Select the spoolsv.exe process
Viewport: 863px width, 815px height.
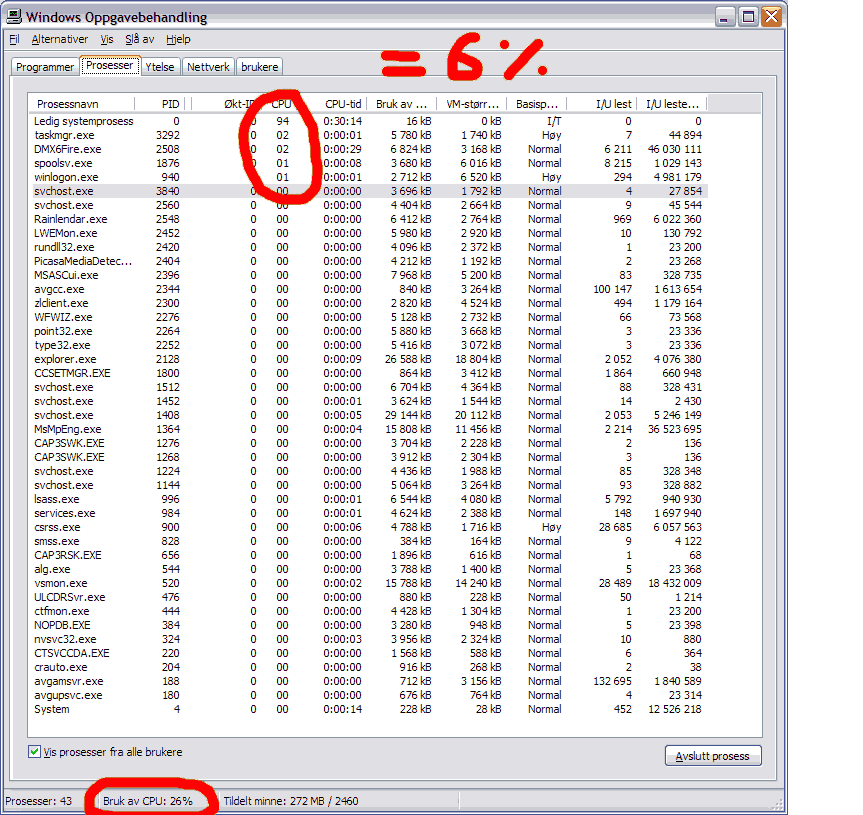click(368, 163)
